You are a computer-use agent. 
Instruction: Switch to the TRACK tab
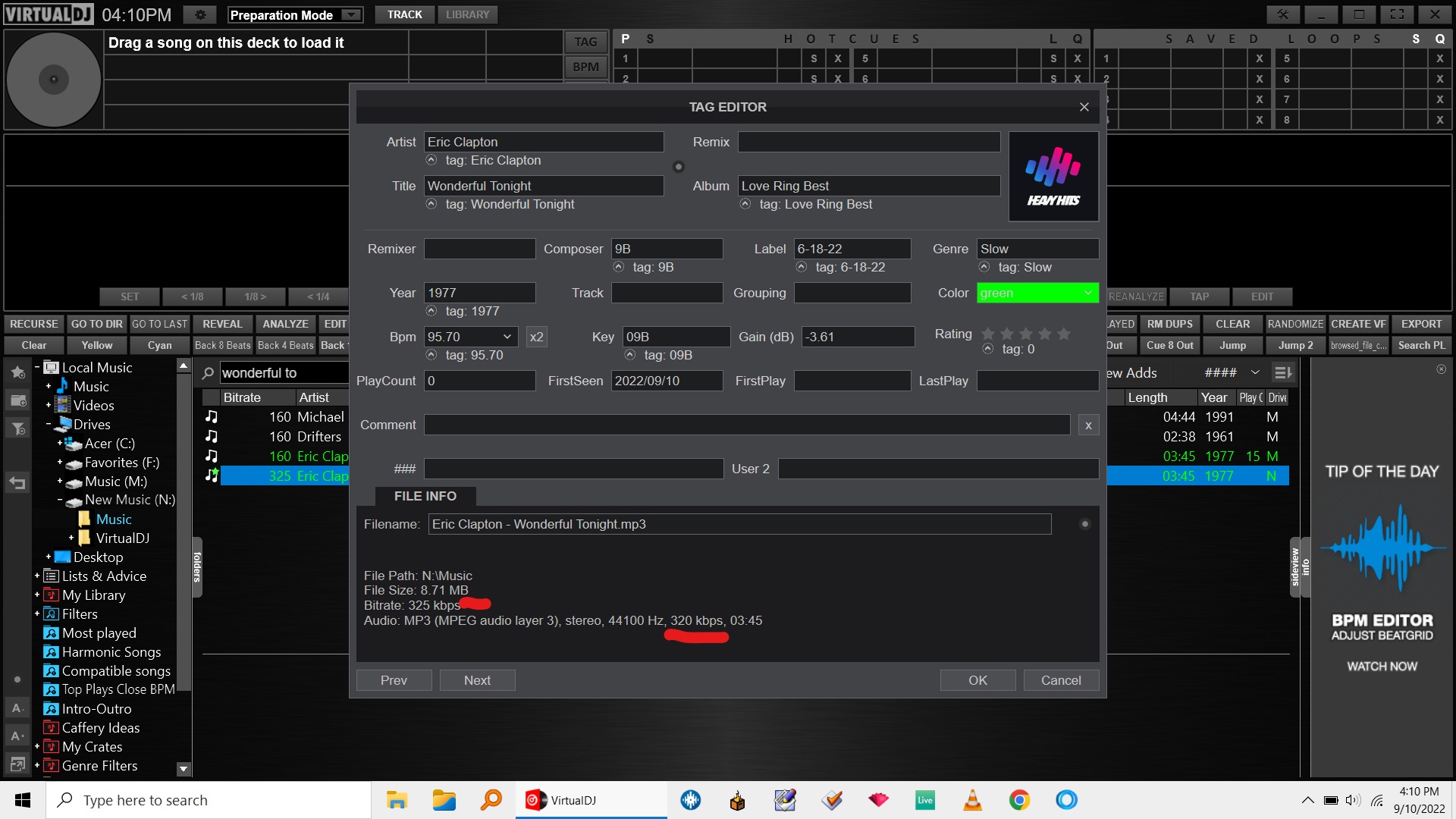coord(405,14)
